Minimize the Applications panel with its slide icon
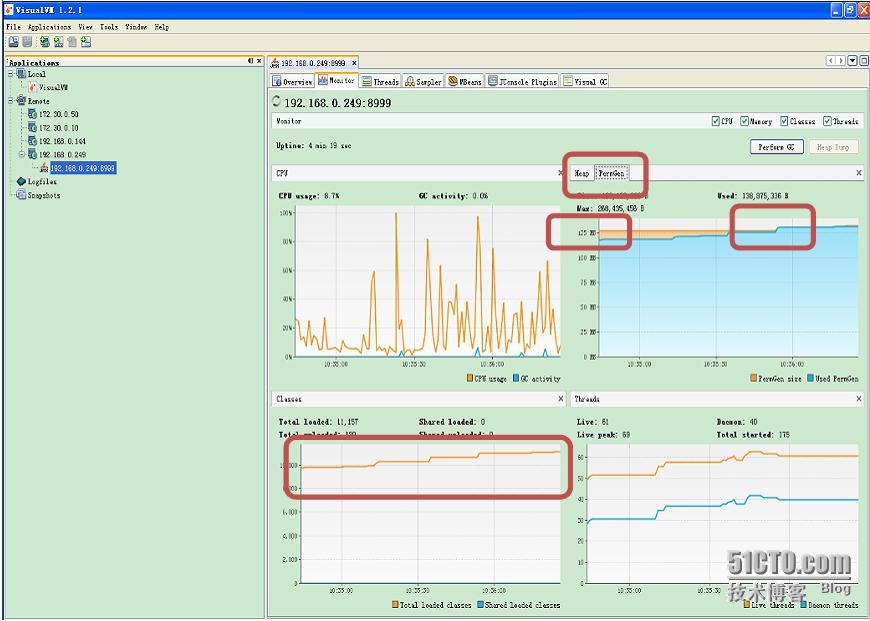 (x=251, y=61)
